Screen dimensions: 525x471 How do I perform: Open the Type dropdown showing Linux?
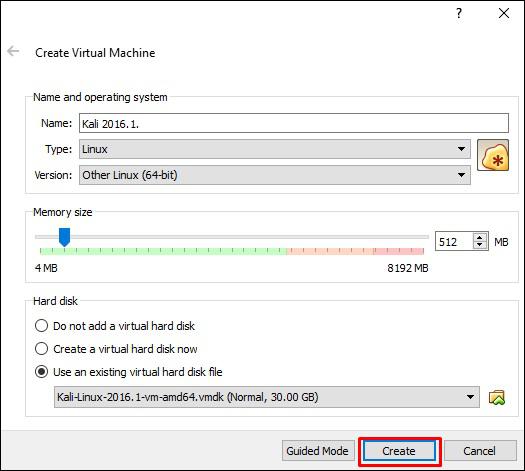[x=275, y=149]
